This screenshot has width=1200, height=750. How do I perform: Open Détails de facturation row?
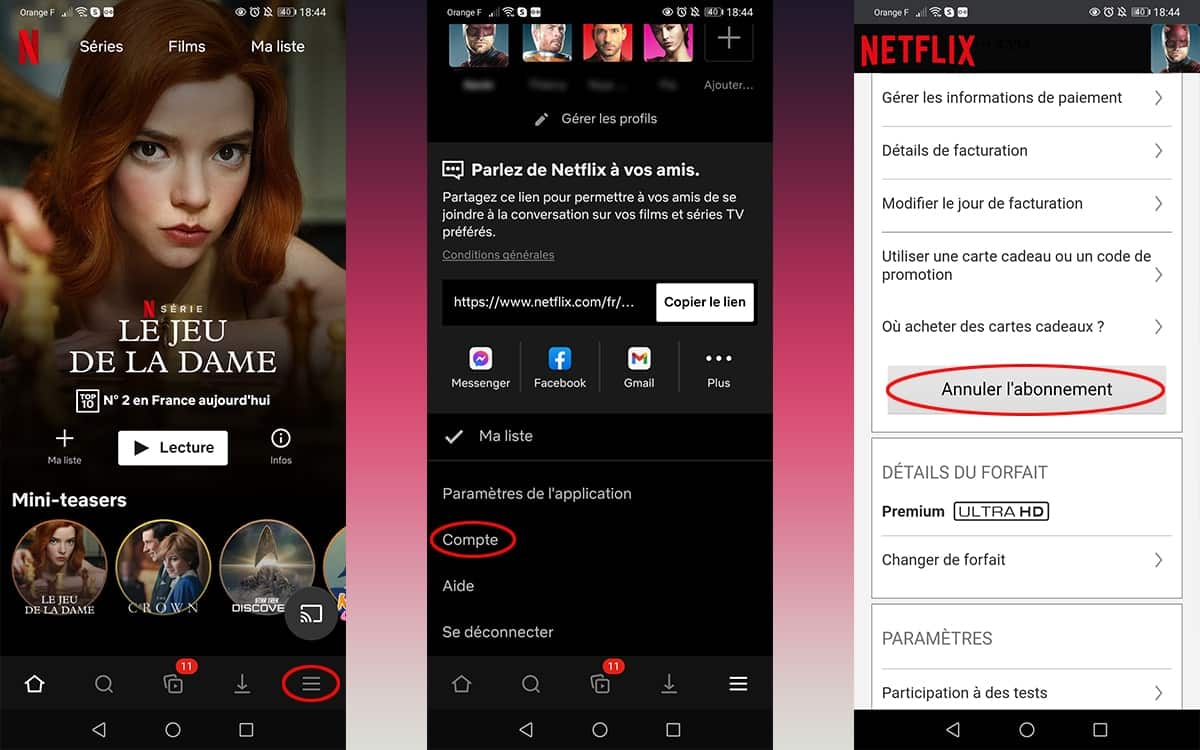click(x=1026, y=151)
